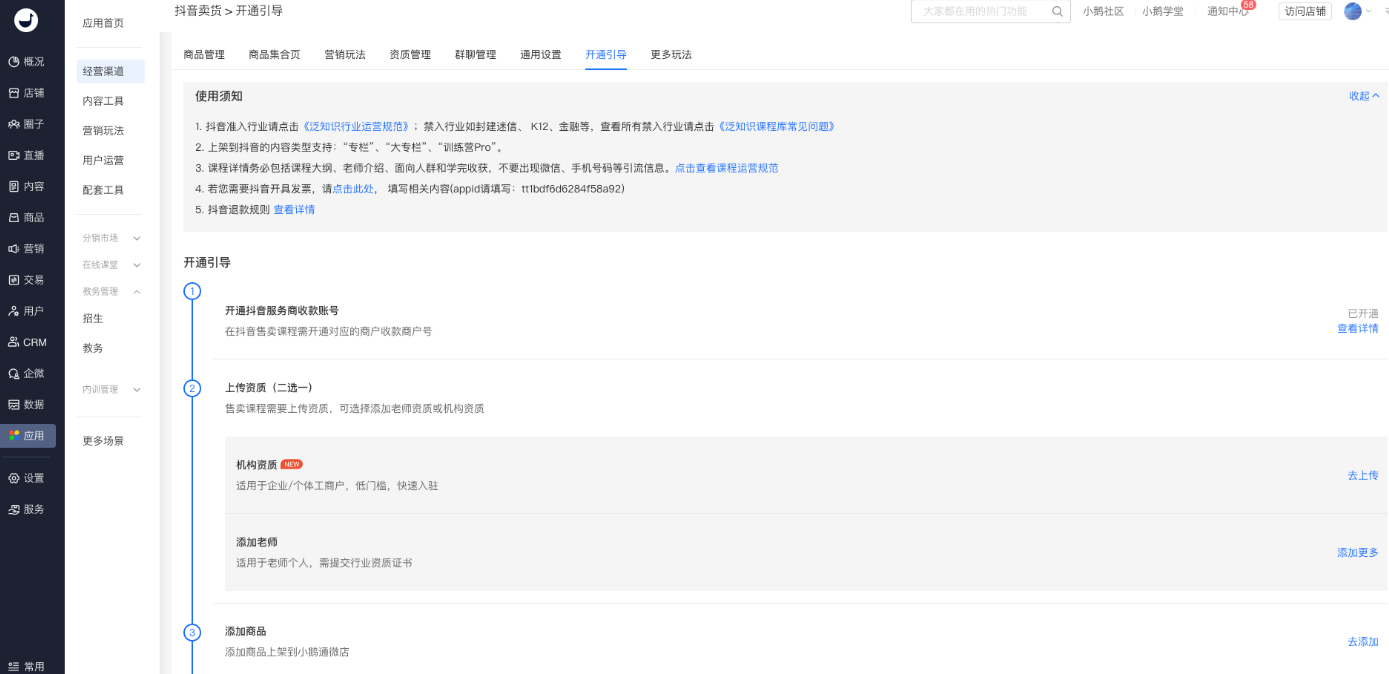Screen dimensions: 1389x674
Task: Focus the search input field
Action: (x=982, y=11)
